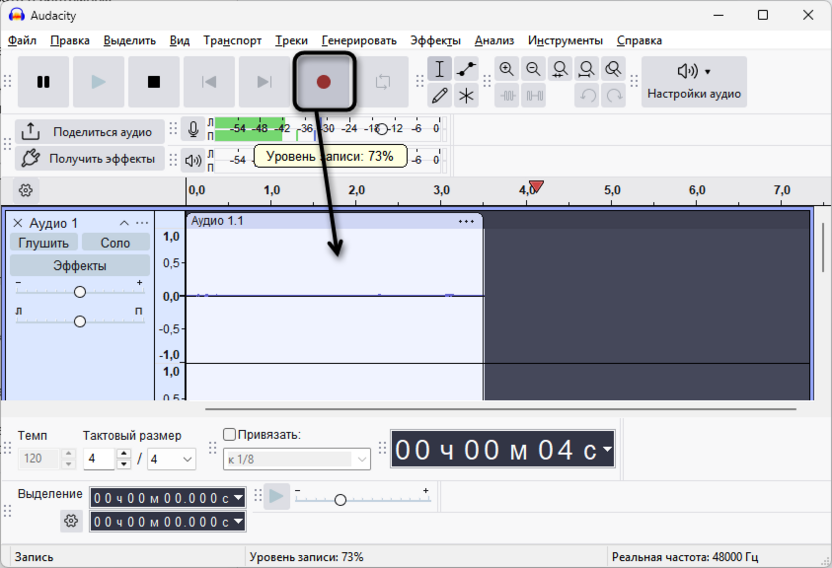Open the Файл menu
Viewport: 832px width, 568px height.
(22, 40)
